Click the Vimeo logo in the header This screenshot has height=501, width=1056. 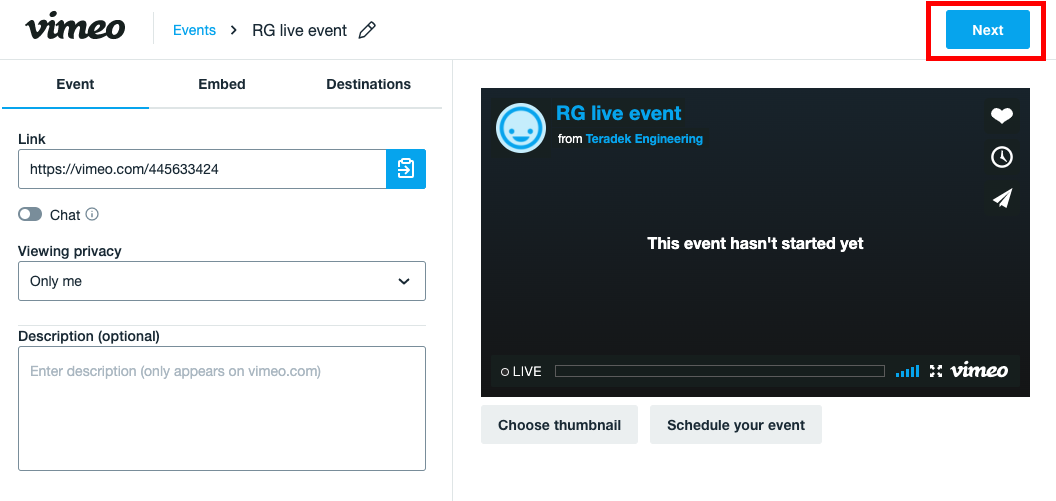pyautogui.click(x=75, y=29)
